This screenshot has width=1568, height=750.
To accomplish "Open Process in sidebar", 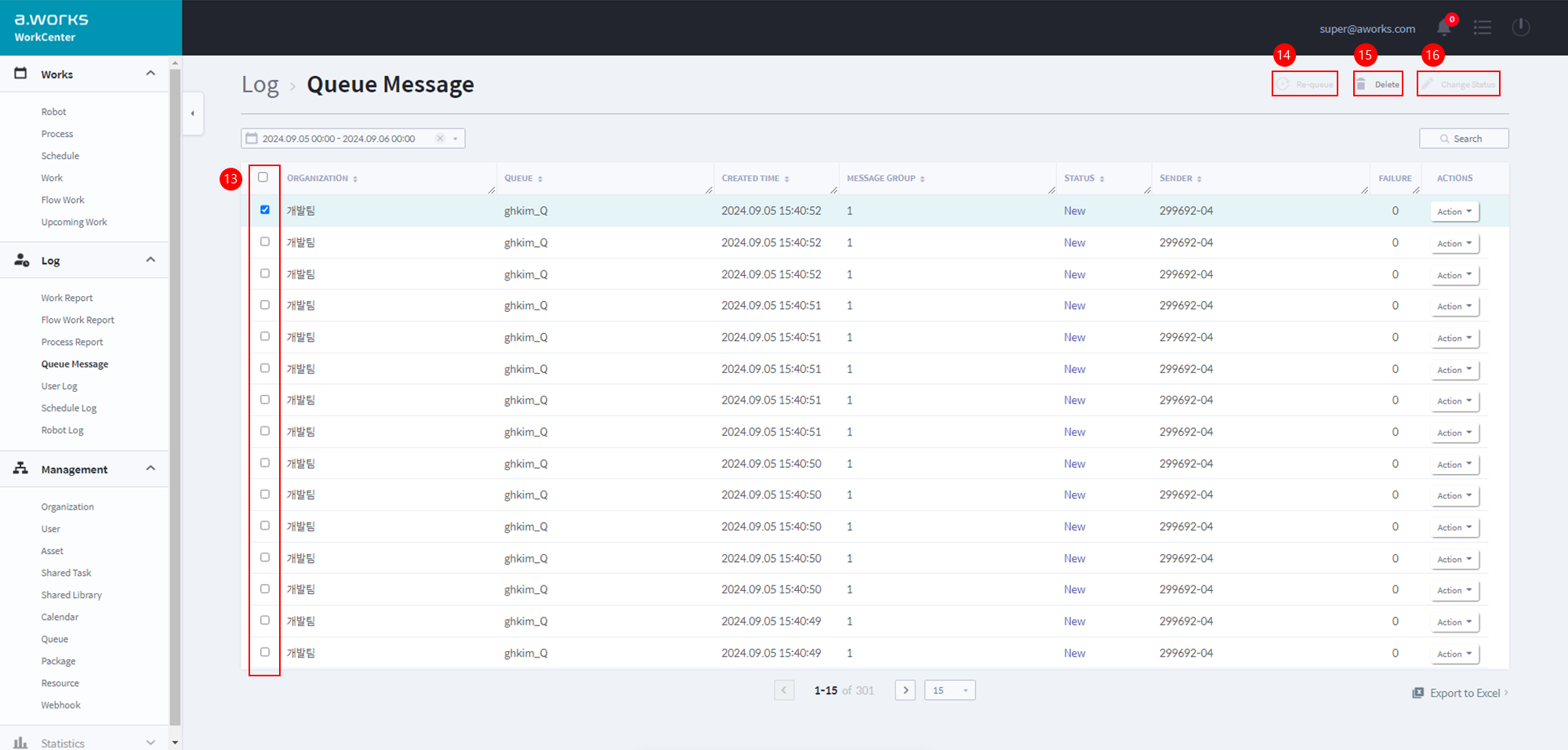I will click(57, 134).
